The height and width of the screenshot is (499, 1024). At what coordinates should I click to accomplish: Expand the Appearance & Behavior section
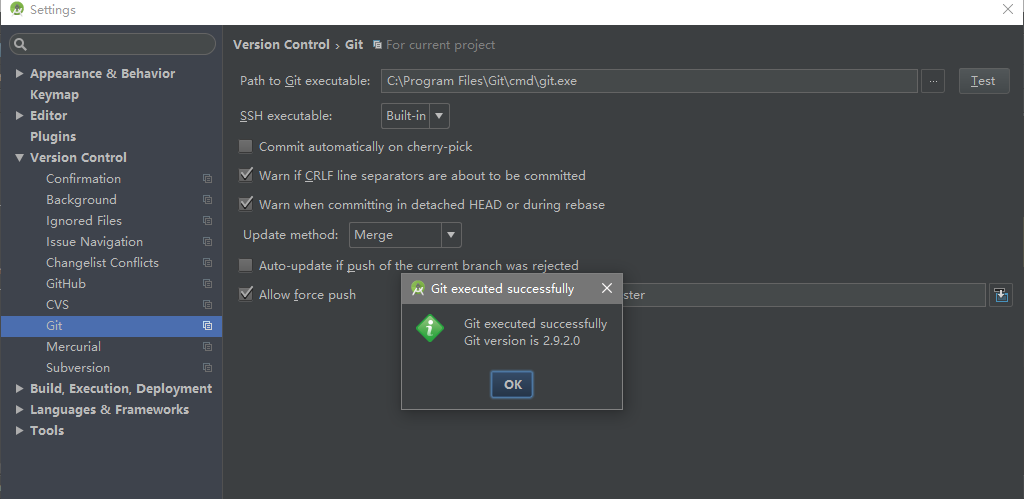(x=20, y=74)
